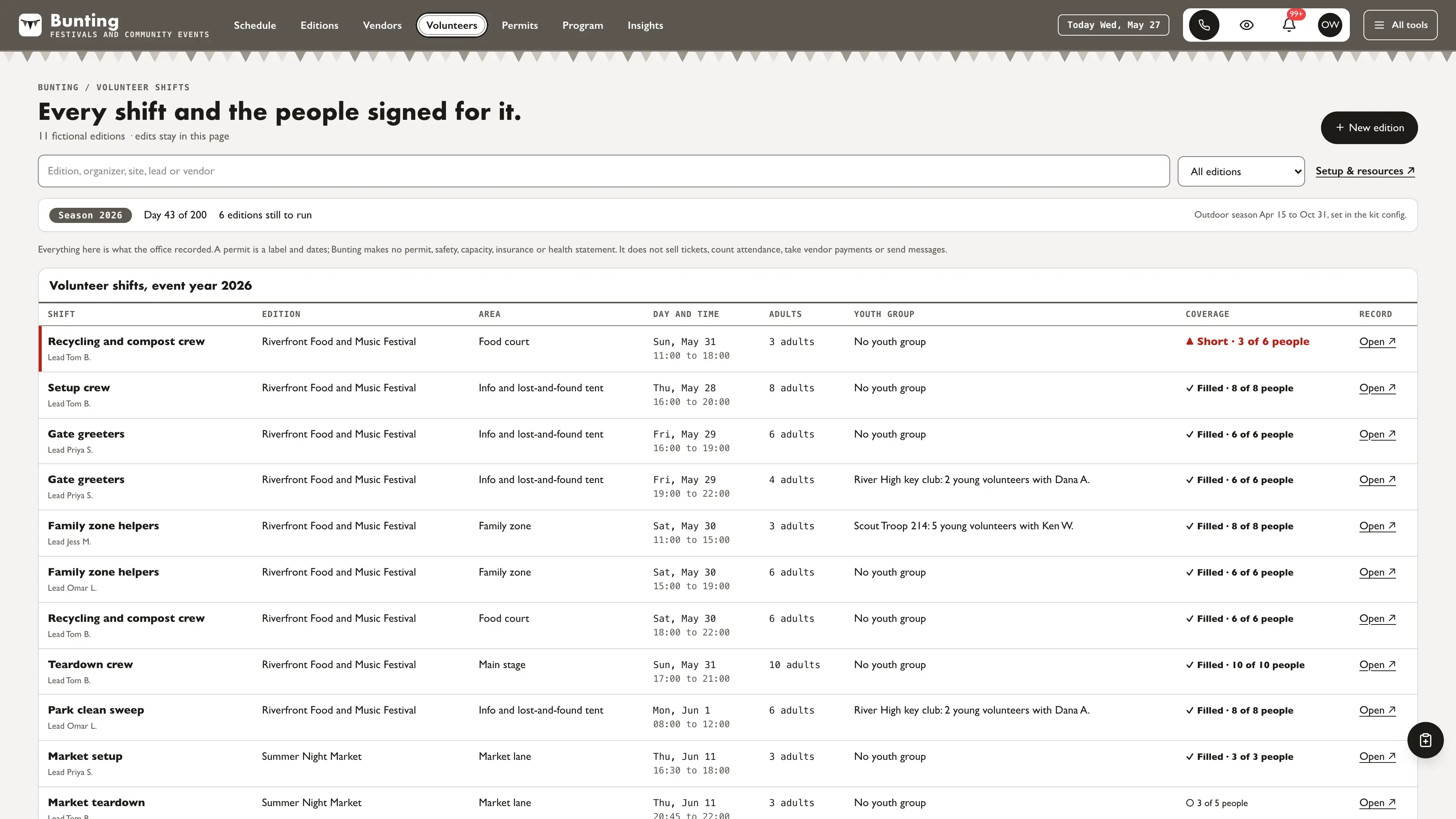Click 'Filled · 10 of 10 people' status

tap(1245, 665)
